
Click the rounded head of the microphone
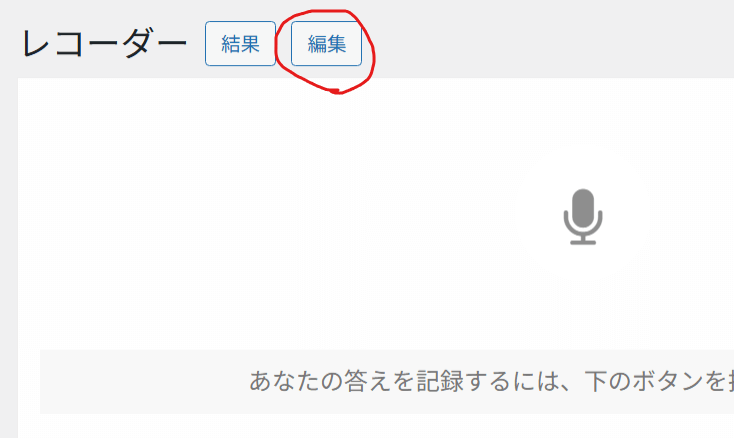[x=583, y=208]
